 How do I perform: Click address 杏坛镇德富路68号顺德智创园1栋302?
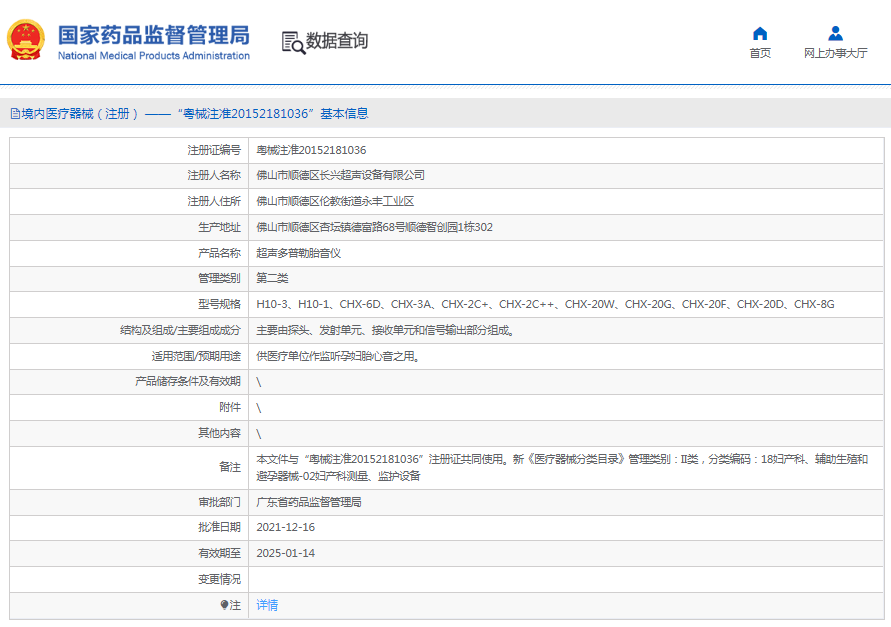(406, 227)
